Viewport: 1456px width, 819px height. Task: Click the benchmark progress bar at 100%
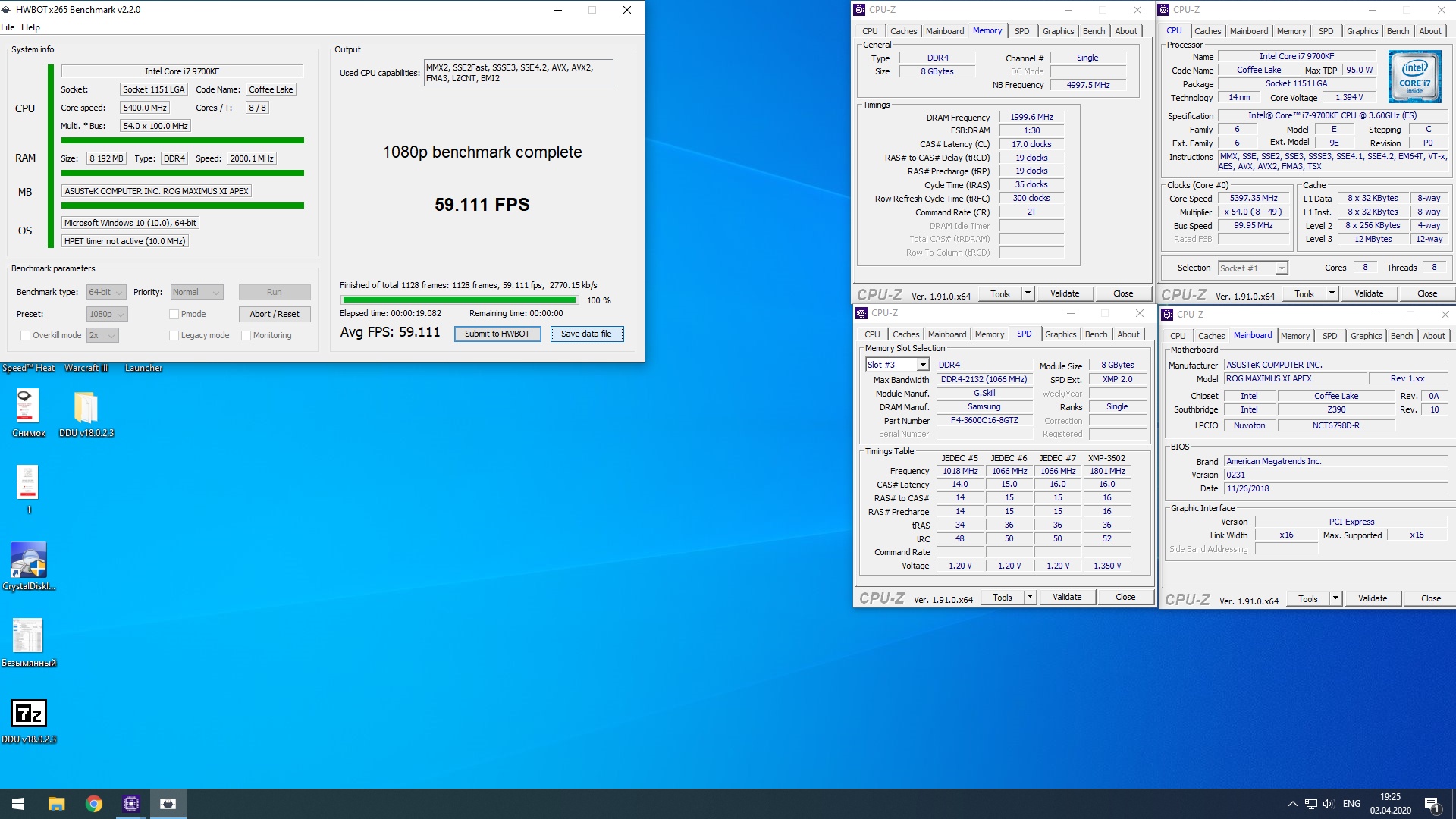pos(460,300)
